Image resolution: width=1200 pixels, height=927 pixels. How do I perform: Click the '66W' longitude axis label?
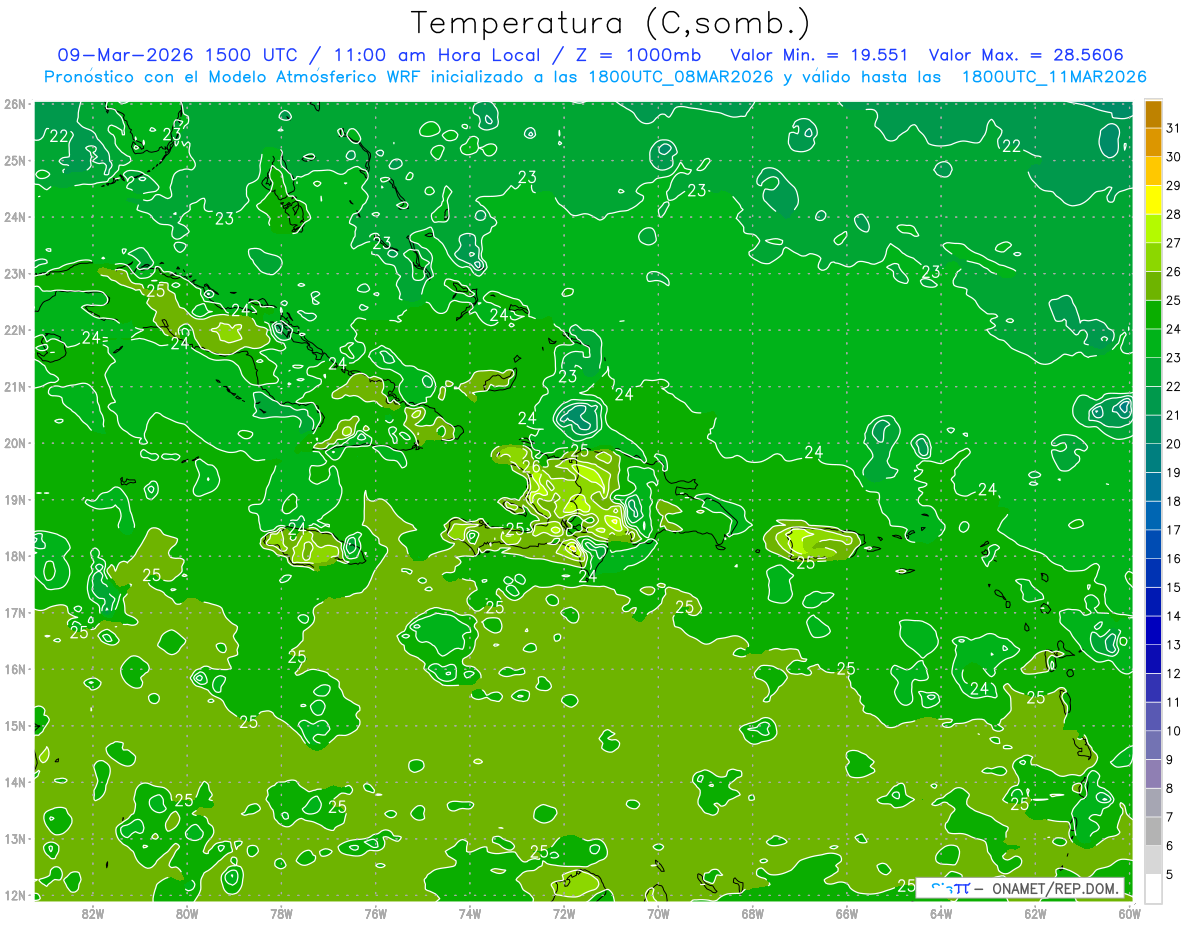point(847,913)
